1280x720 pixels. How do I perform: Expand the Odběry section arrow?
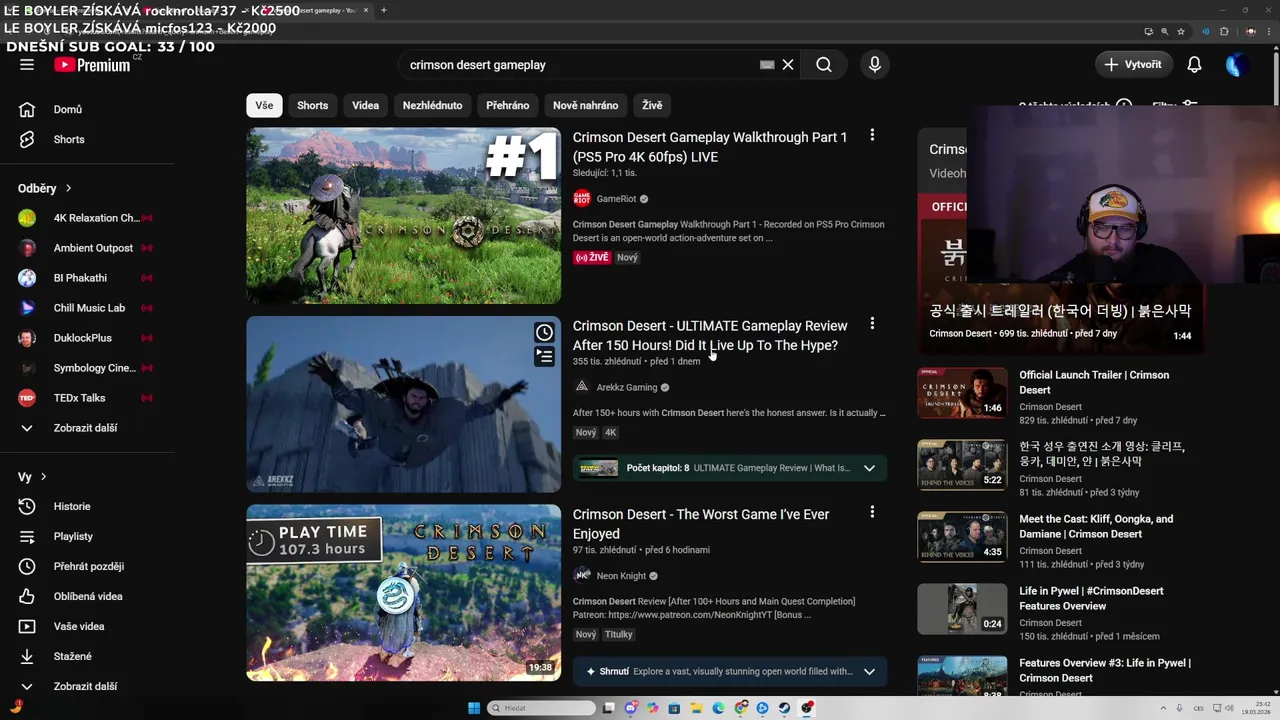(x=68, y=188)
